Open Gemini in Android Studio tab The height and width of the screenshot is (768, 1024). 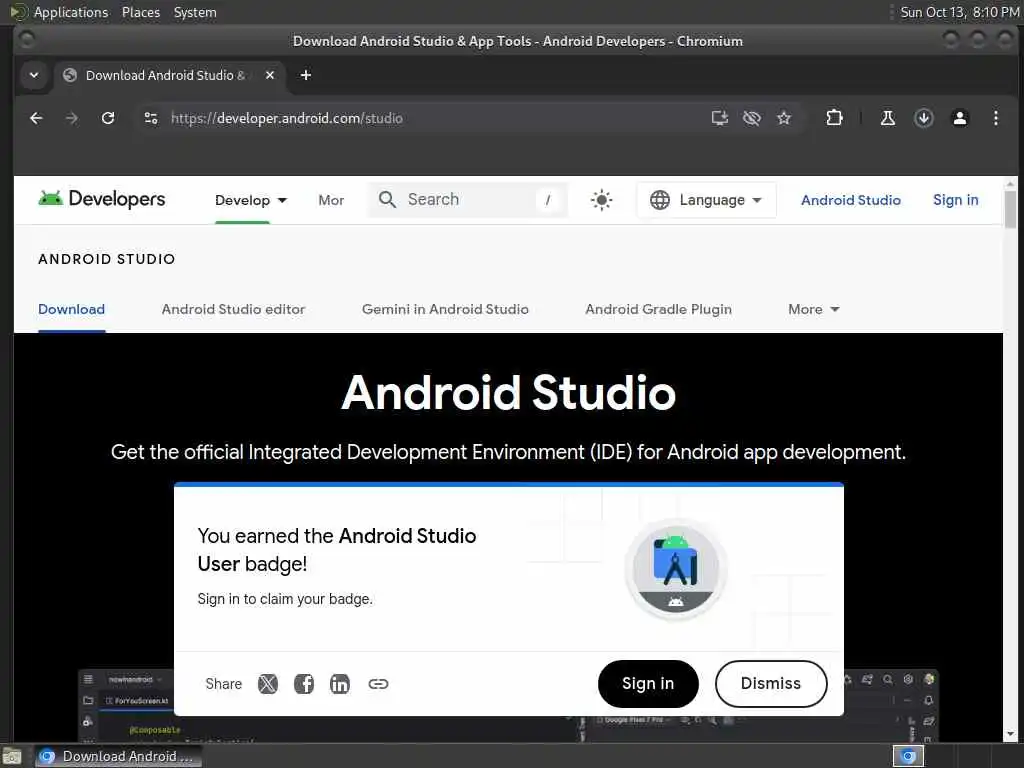coord(445,309)
